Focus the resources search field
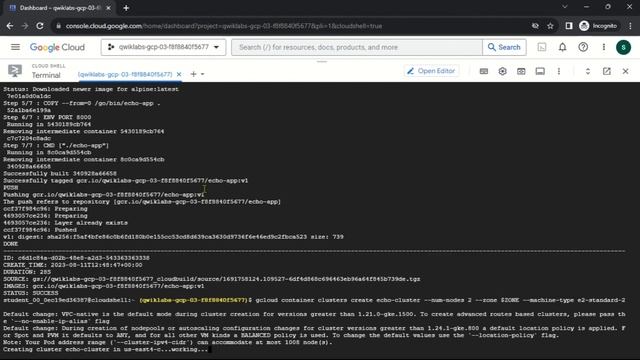The width and height of the screenshot is (640, 360). tap(357, 47)
